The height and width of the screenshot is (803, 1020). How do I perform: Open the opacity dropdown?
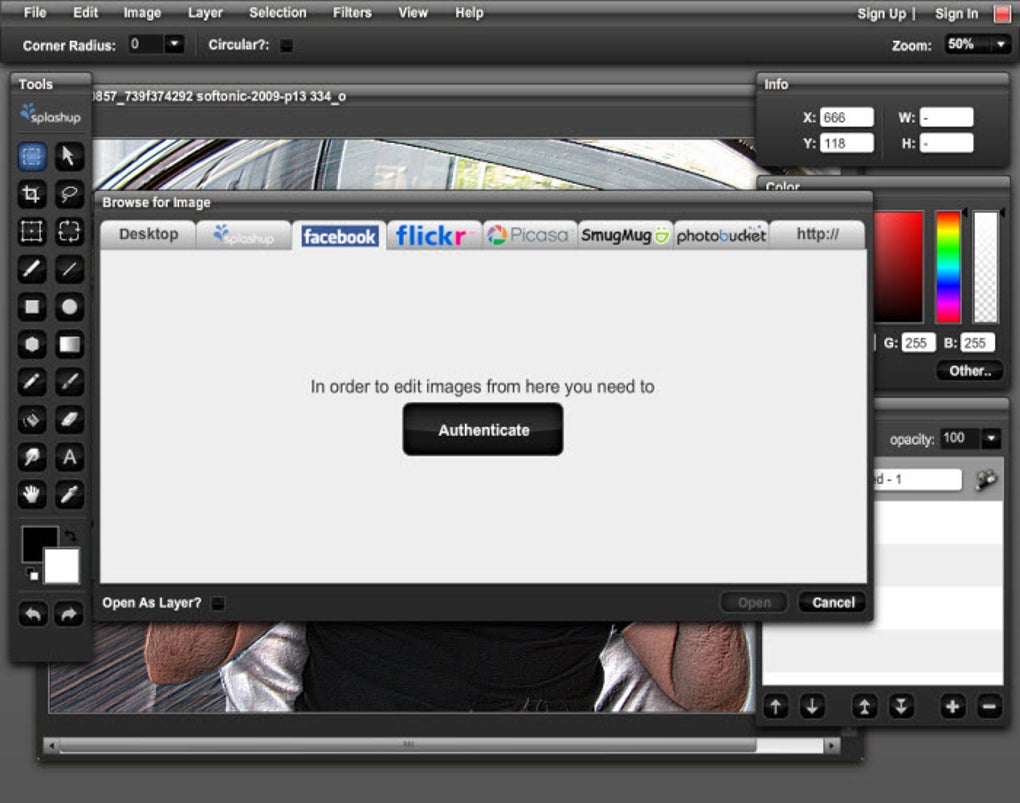[991, 438]
